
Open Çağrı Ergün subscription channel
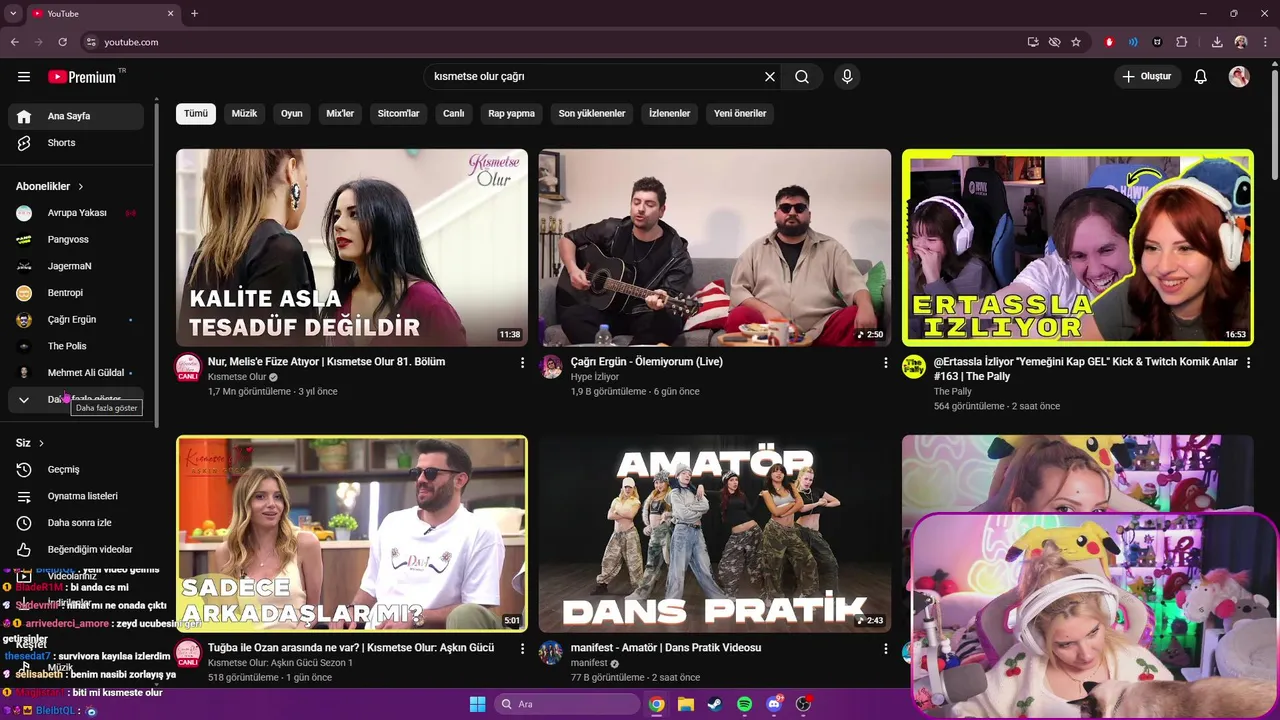76,320
